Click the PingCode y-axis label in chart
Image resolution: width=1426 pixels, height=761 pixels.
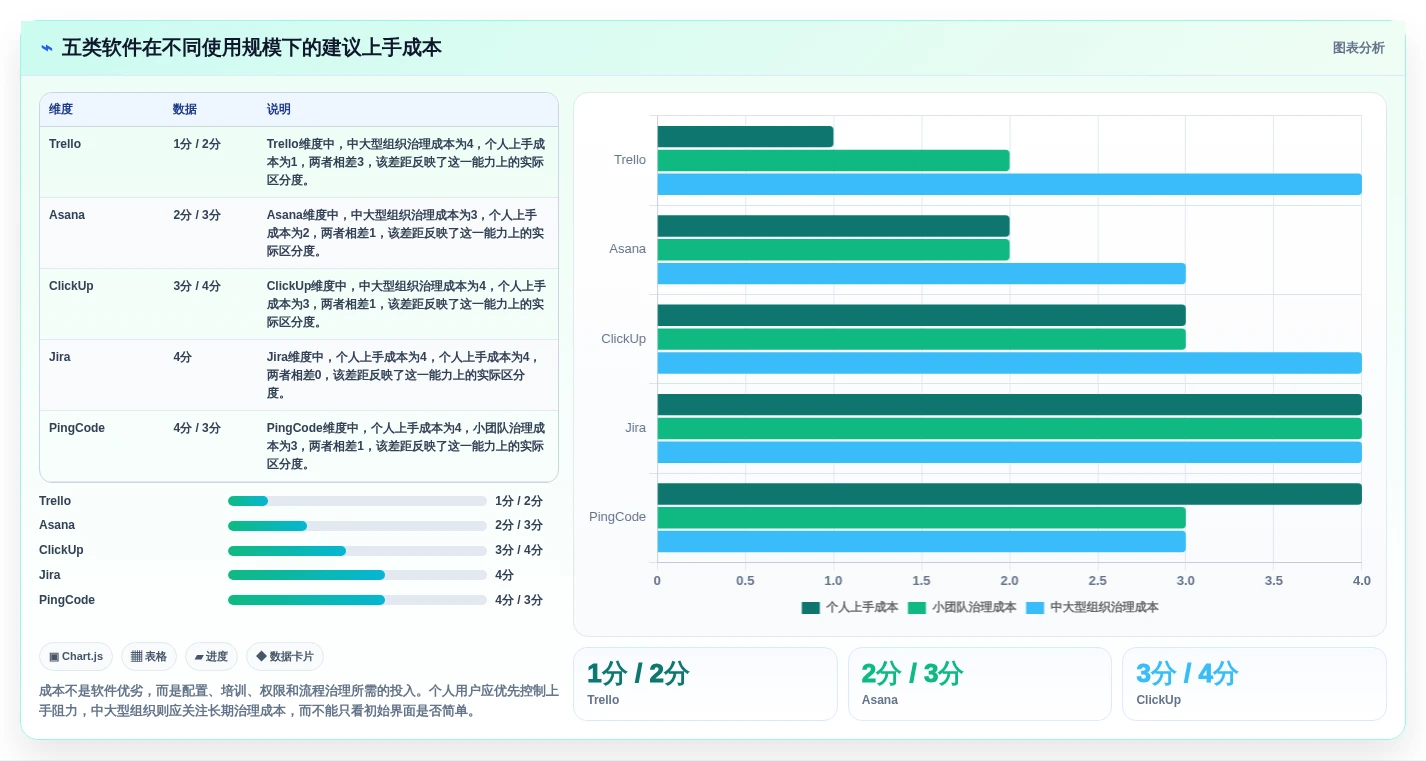617,517
